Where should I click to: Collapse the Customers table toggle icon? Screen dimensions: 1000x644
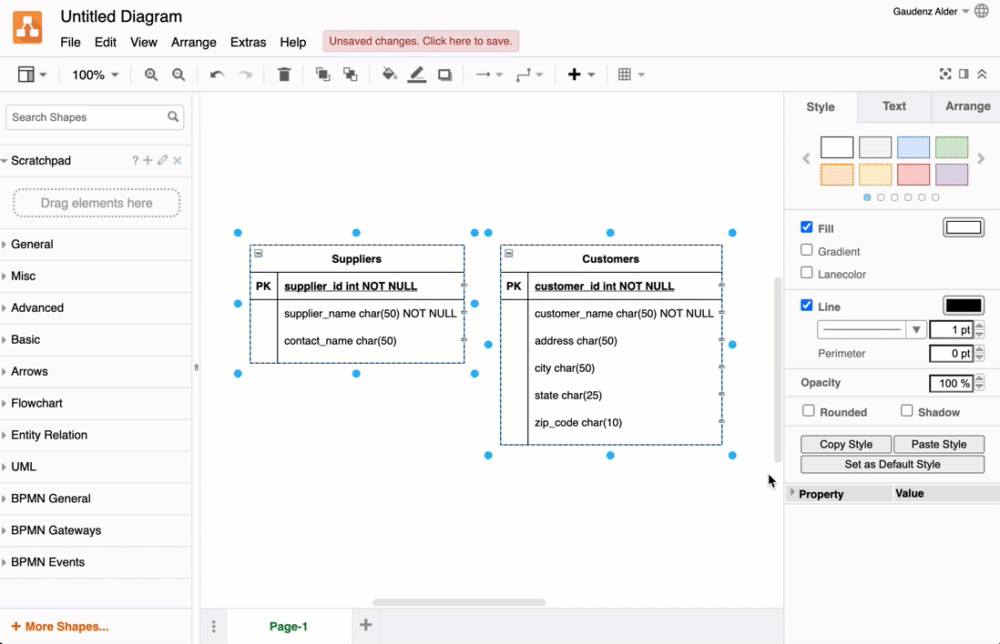508,253
